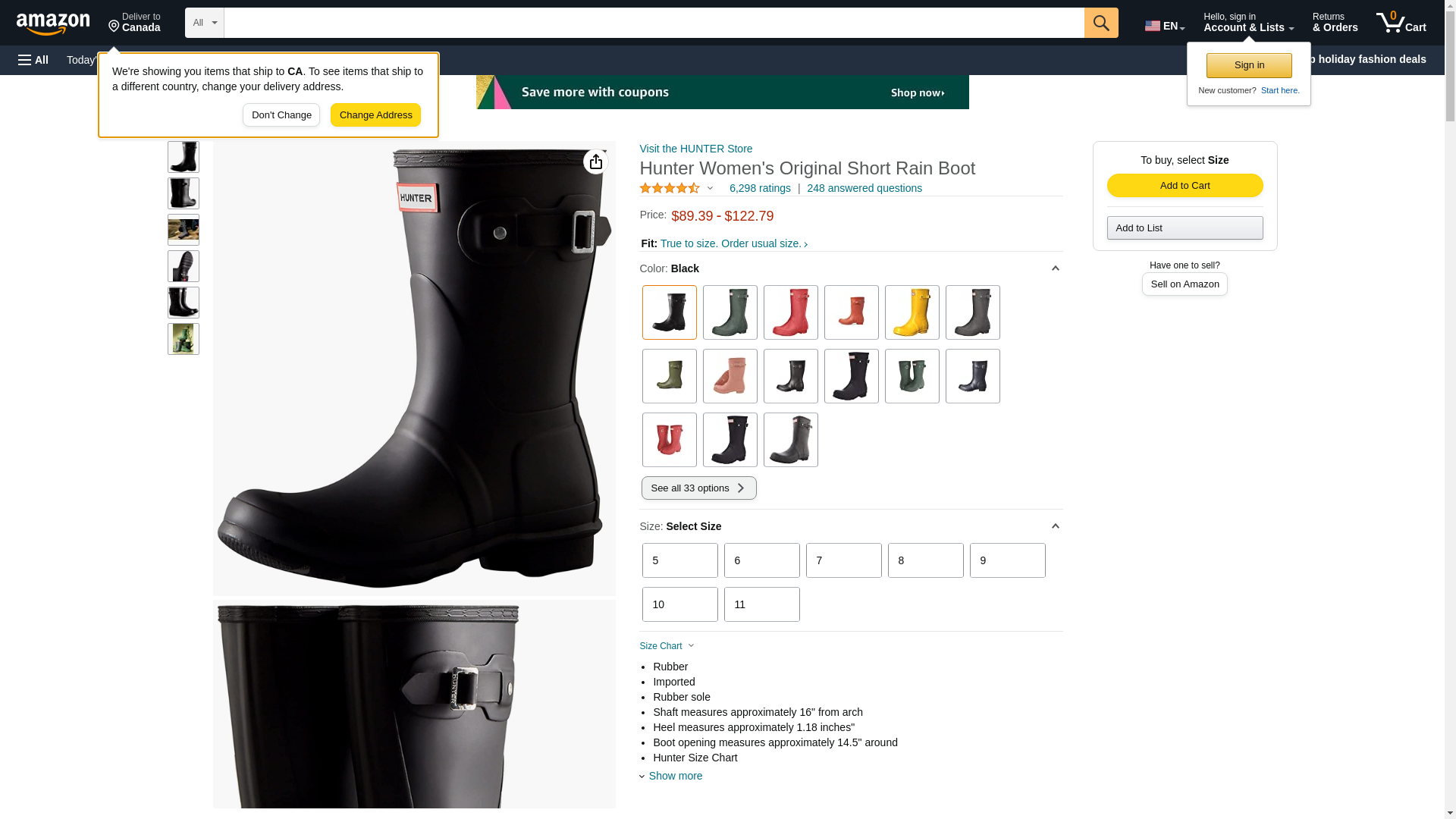This screenshot has width=1456, height=819.
Task: Select size 10 option
Action: tap(679, 604)
